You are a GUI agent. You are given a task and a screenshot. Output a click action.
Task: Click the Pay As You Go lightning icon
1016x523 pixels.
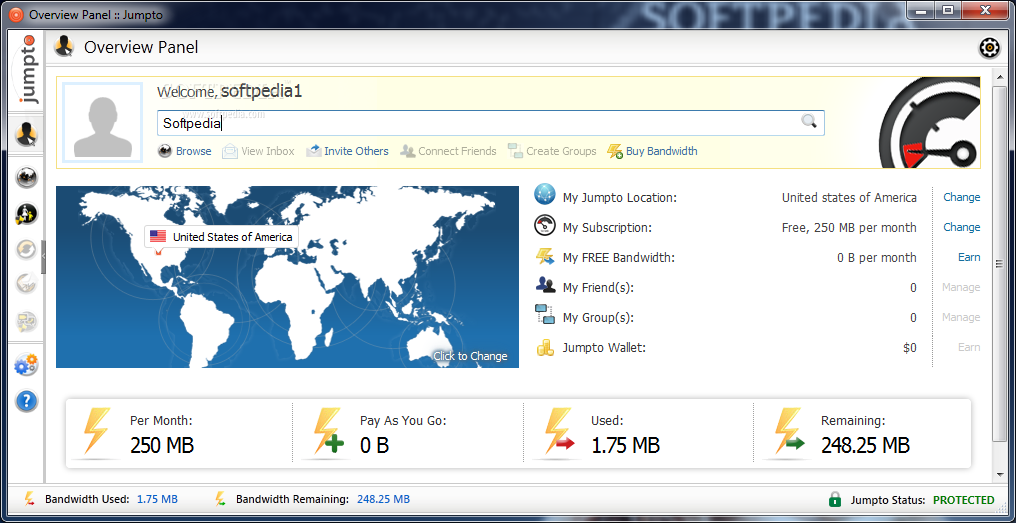(328, 431)
